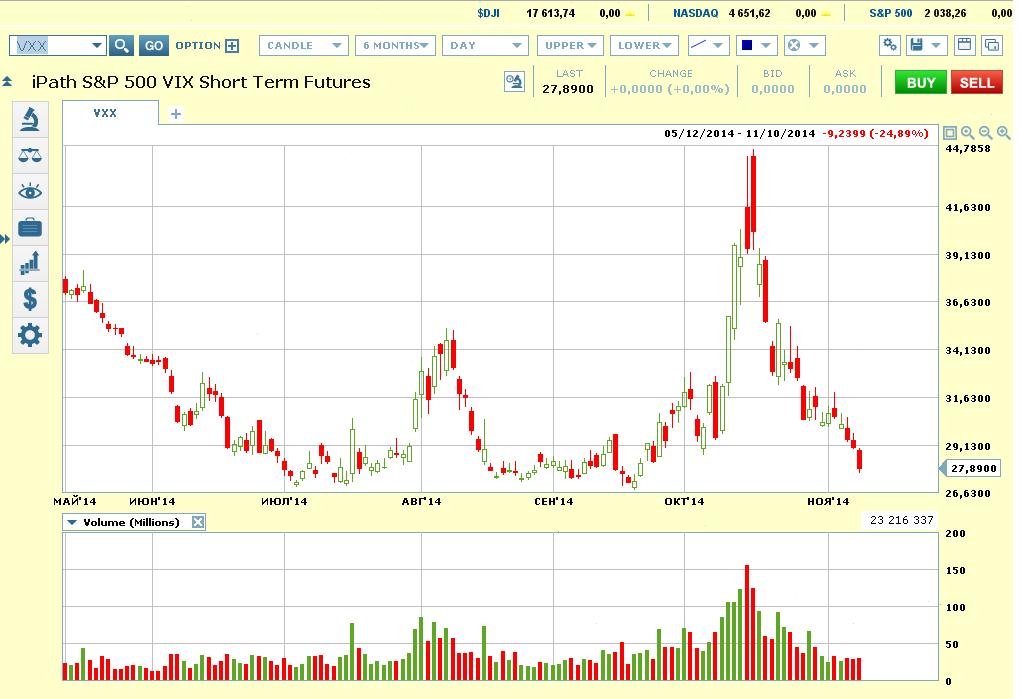Click the rising bar chart icon

click(x=30, y=263)
